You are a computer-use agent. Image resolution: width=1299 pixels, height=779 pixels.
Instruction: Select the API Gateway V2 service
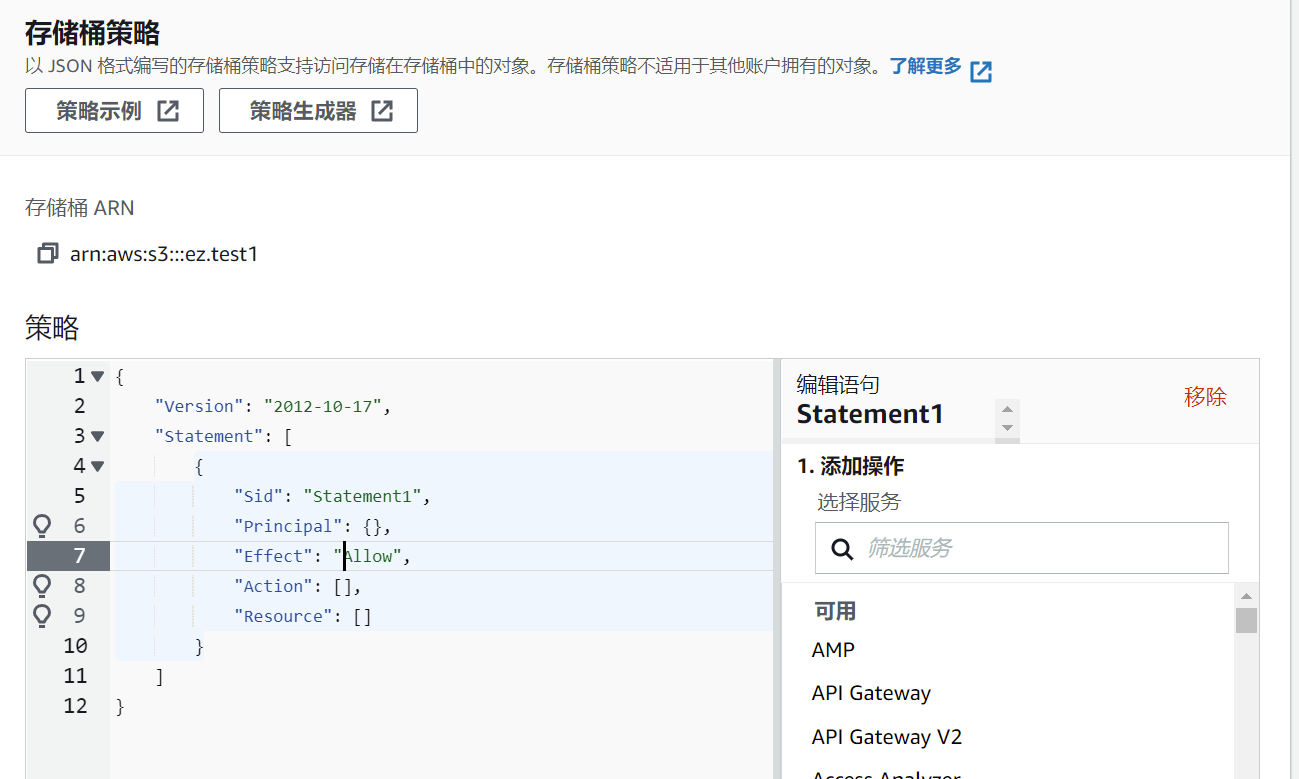(886, 737)
